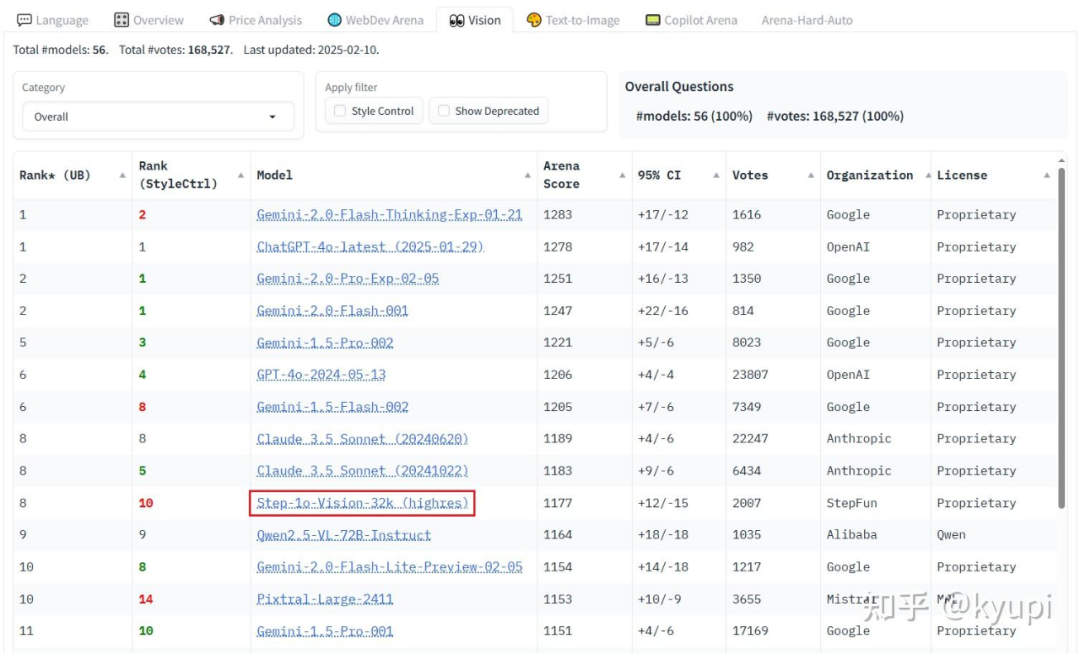Click the votes value 8023
The image size is (1080, 655).
pyautogui.click(x=747, y=342)
